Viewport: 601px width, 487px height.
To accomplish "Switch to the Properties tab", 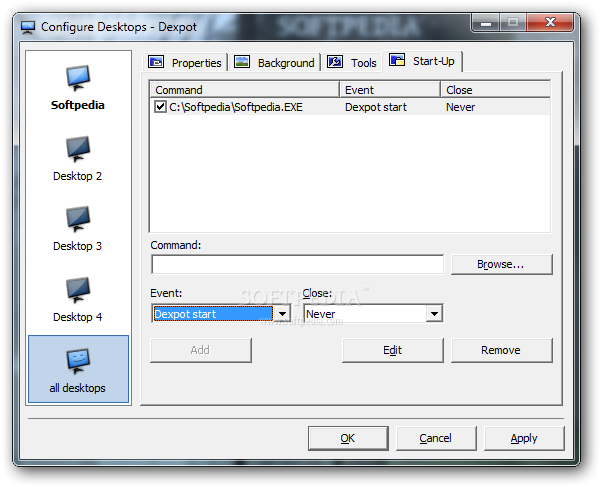I will [x=186, y=62].
